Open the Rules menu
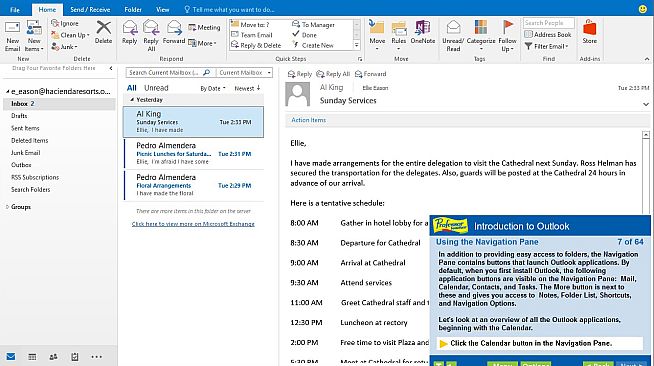 [x=398, y=36]
